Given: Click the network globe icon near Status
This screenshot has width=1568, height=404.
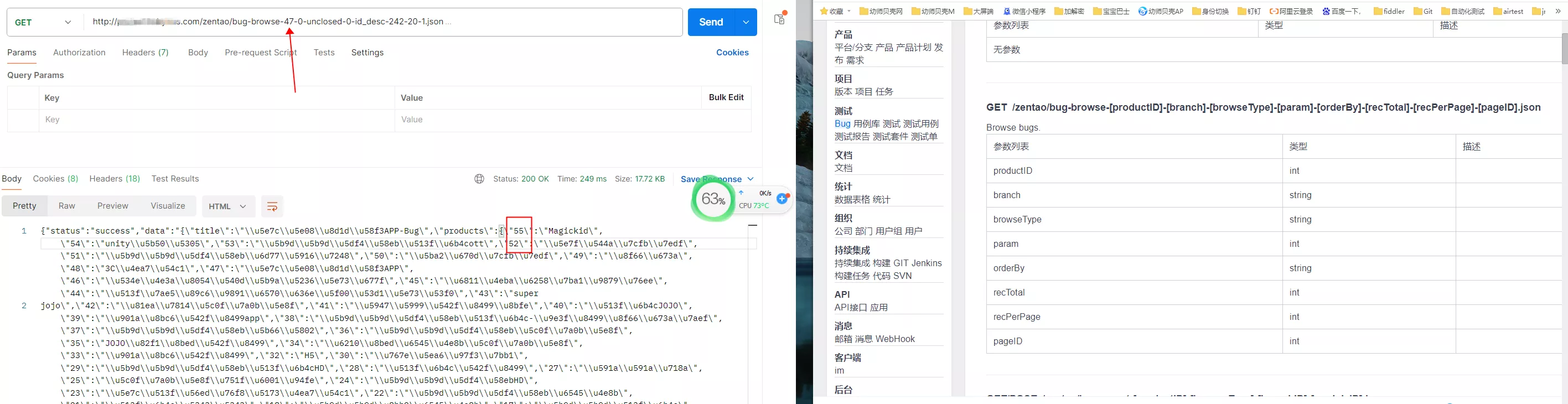Looking at the screenshot, I should tap(479, 179).
